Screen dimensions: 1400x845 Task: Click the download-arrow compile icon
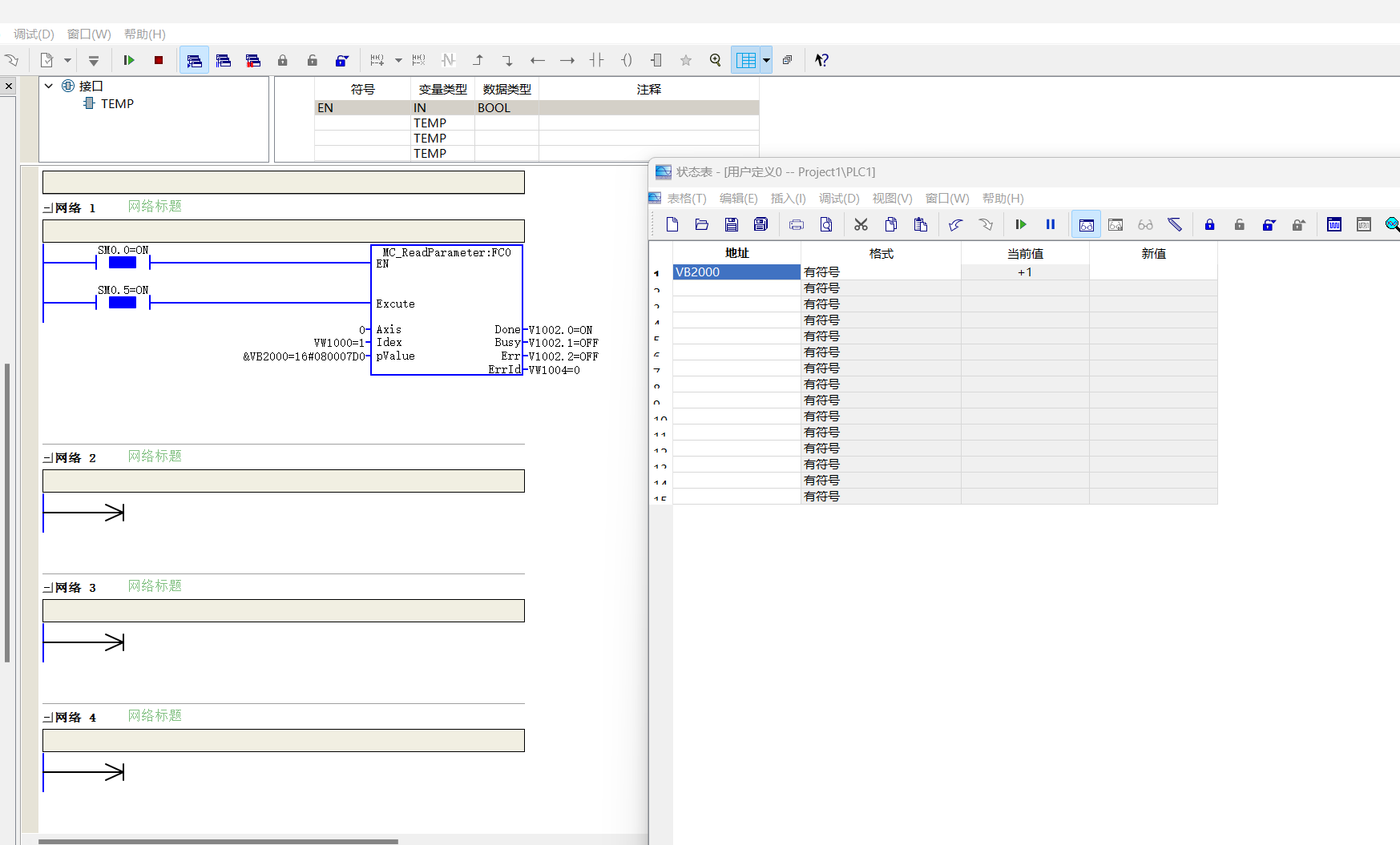point(94,60)
